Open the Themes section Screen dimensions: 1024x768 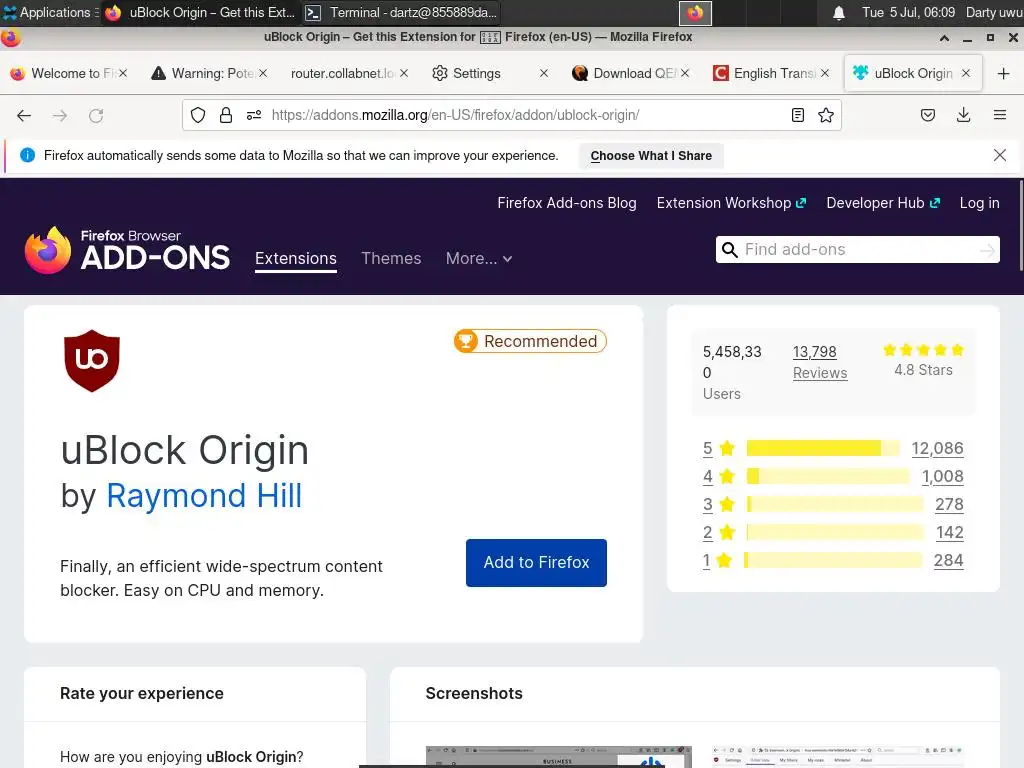[391, 259]
